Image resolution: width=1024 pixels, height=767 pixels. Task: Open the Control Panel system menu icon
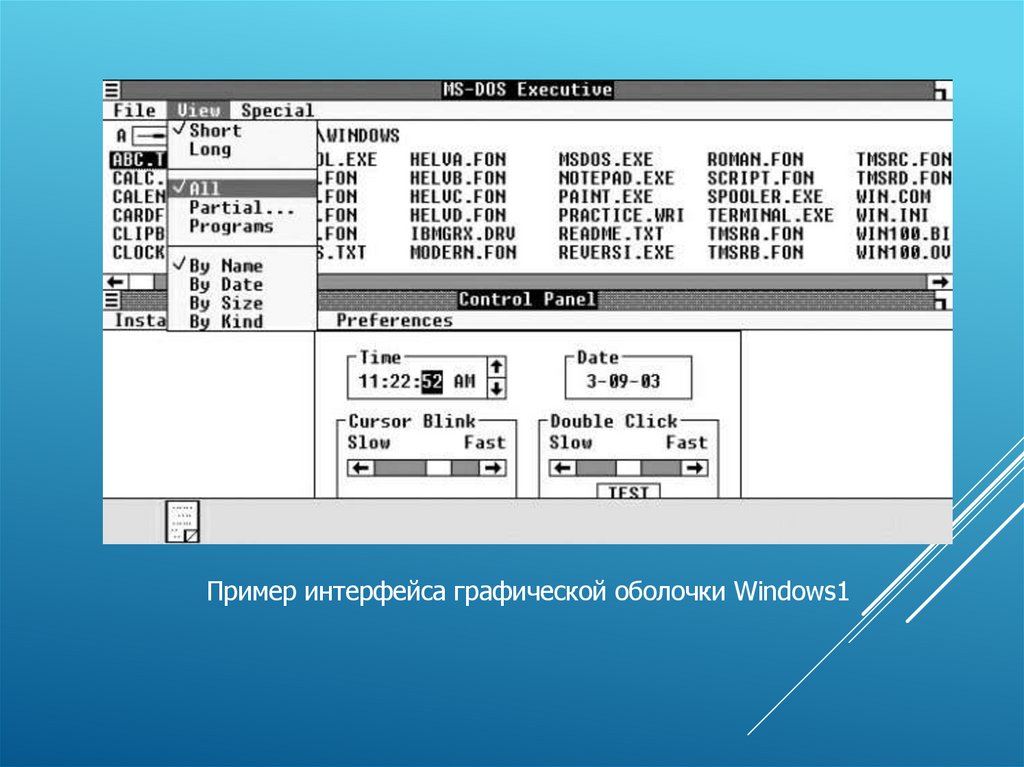[x=112, y=300]
